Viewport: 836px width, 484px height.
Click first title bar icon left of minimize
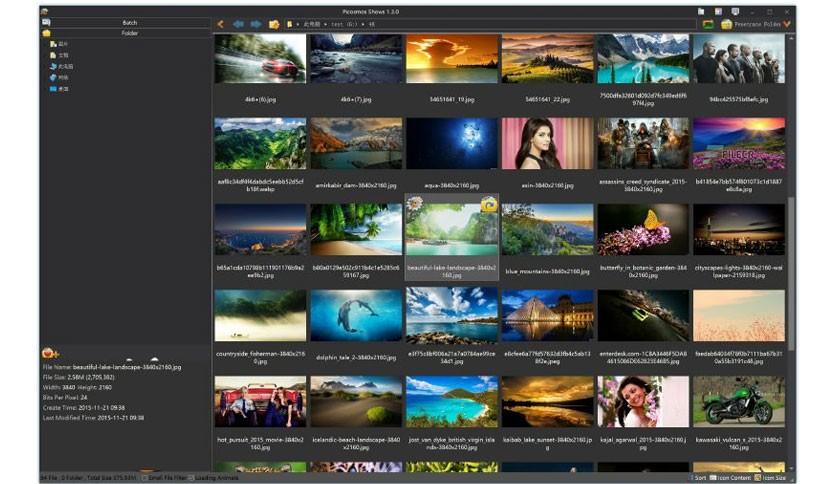pyautogui.click(x=701, y=11)
